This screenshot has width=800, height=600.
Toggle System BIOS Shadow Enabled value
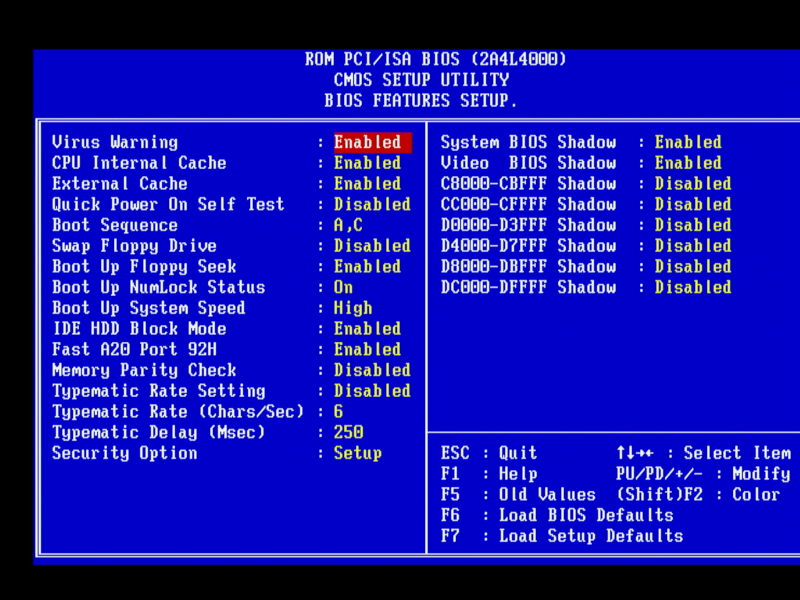(x=688, y=142)
